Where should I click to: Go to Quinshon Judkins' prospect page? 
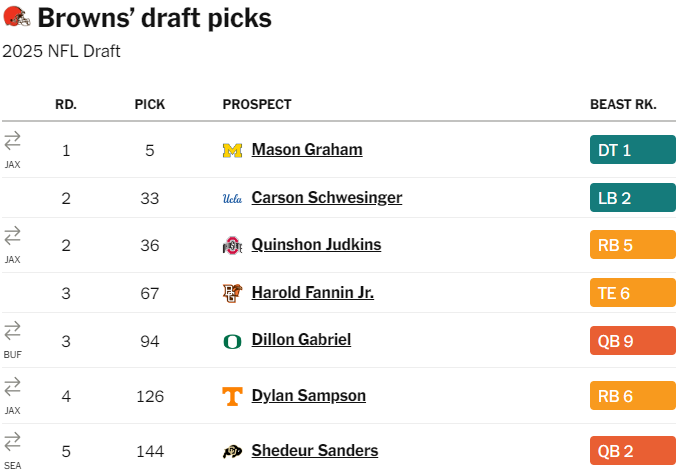point(316,245)
